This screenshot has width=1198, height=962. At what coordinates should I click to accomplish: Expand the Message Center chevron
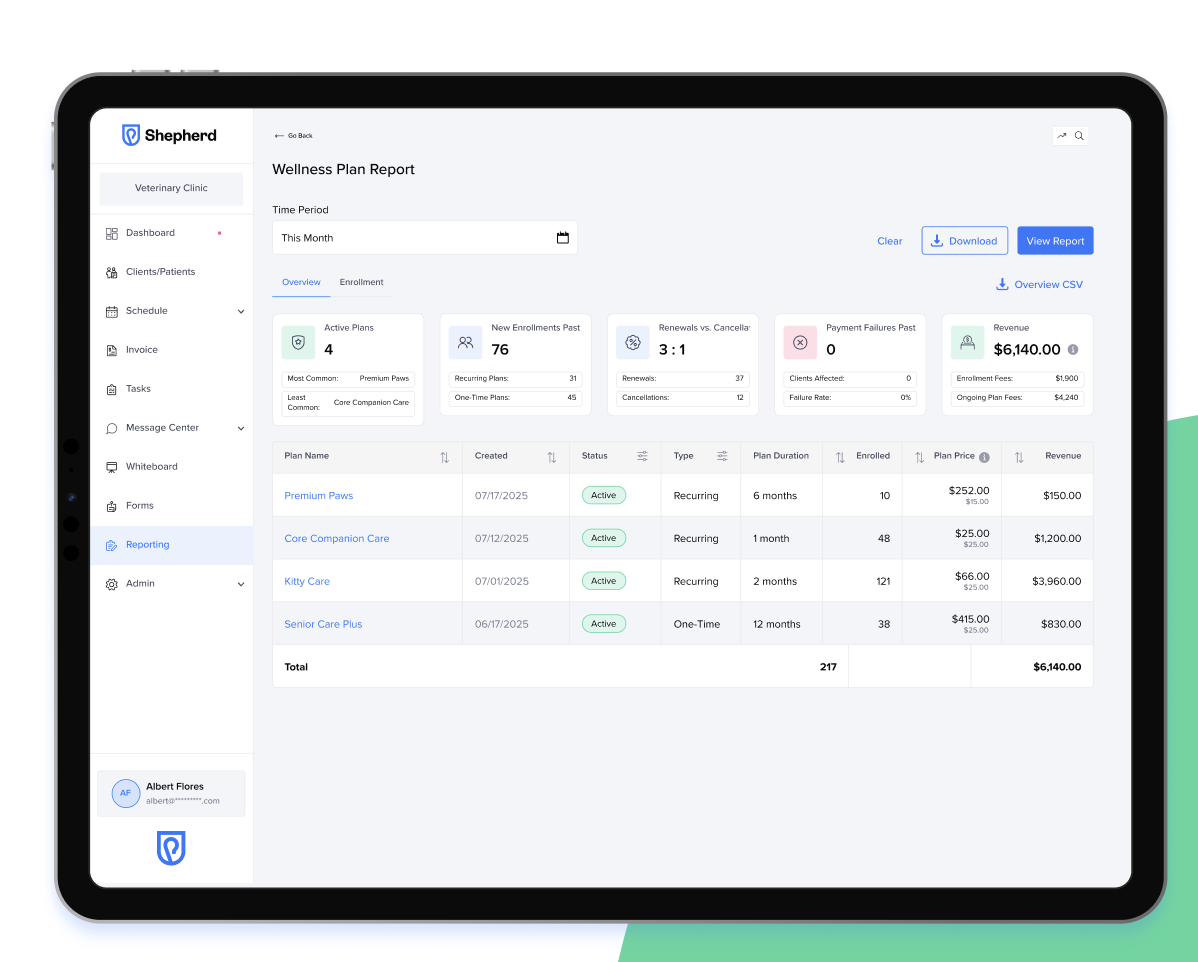(x=241, y=429)
